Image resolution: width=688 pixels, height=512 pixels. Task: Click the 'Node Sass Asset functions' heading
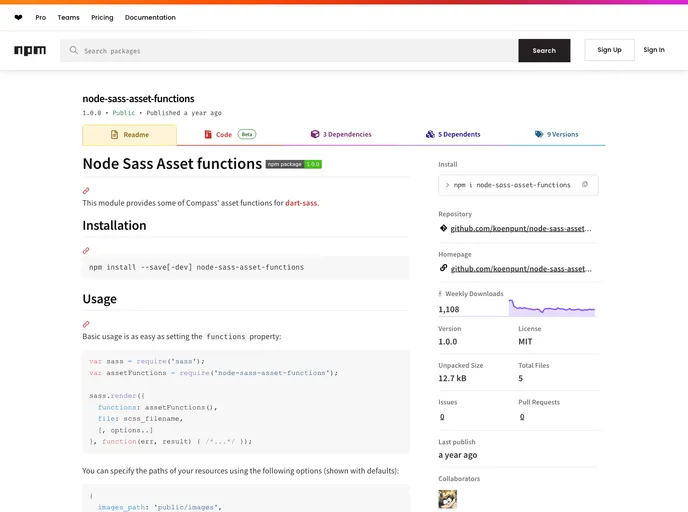tap(172, 164)
